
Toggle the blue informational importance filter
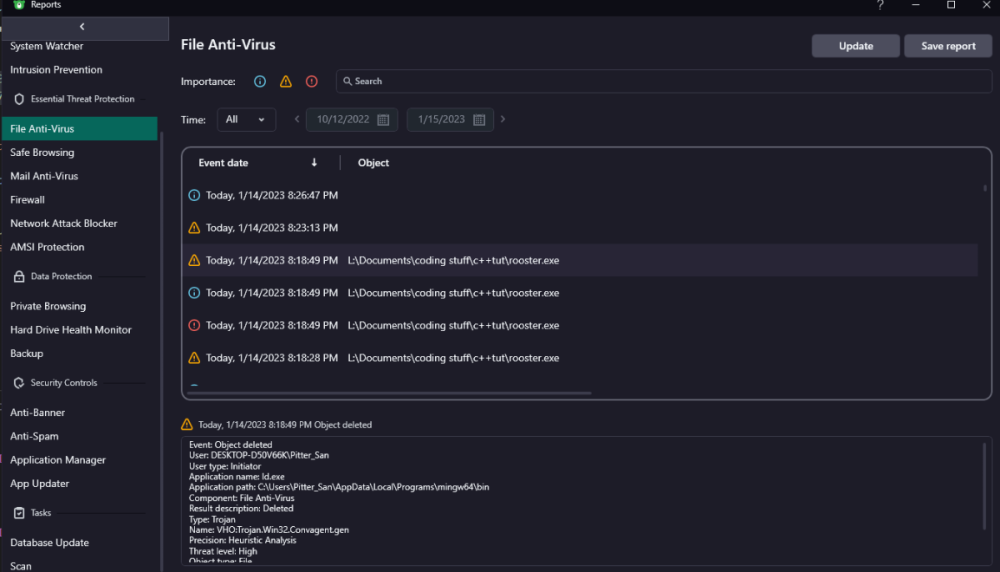tap(260, 81)
